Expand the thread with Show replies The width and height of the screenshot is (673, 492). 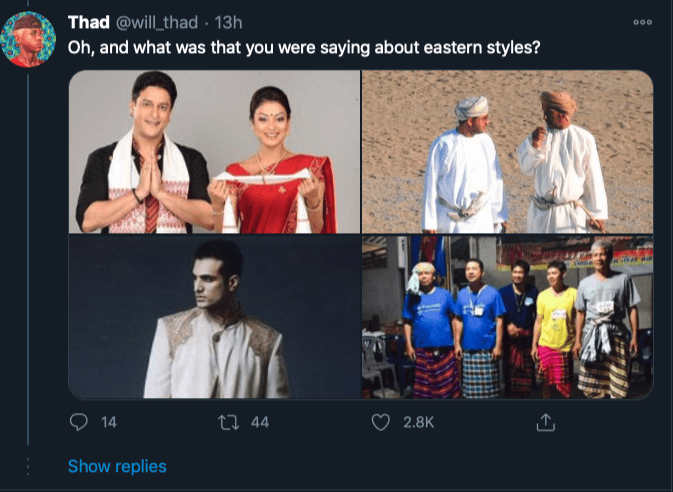click(x=117, y=466)
